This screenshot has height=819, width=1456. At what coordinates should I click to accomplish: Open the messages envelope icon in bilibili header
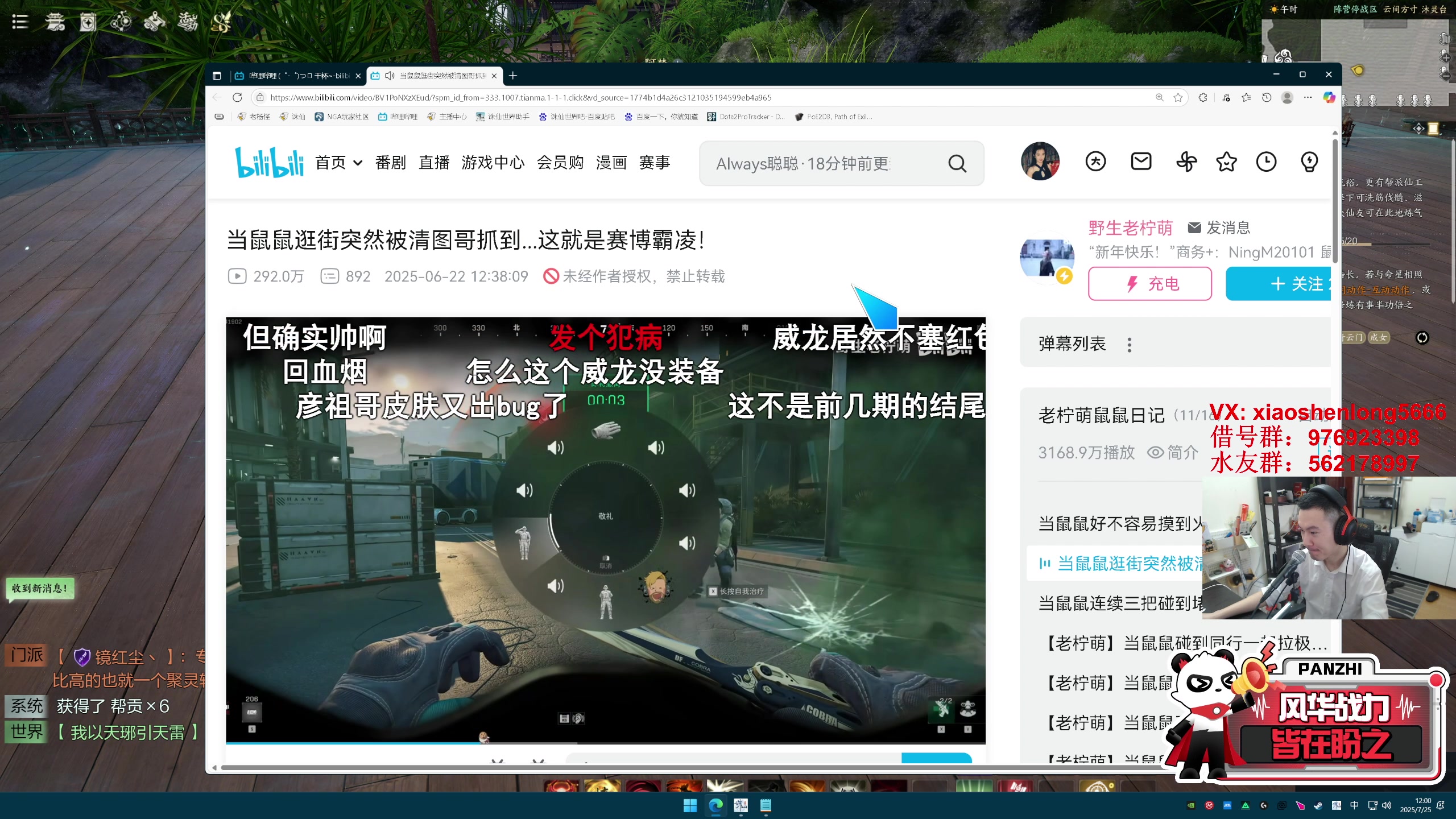point(1141,162)
